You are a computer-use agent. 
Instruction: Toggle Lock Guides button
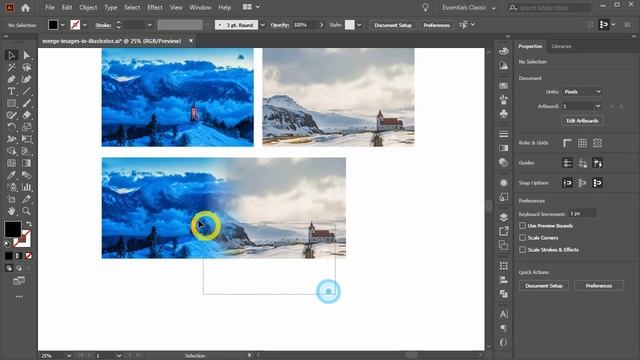point(582,163)
